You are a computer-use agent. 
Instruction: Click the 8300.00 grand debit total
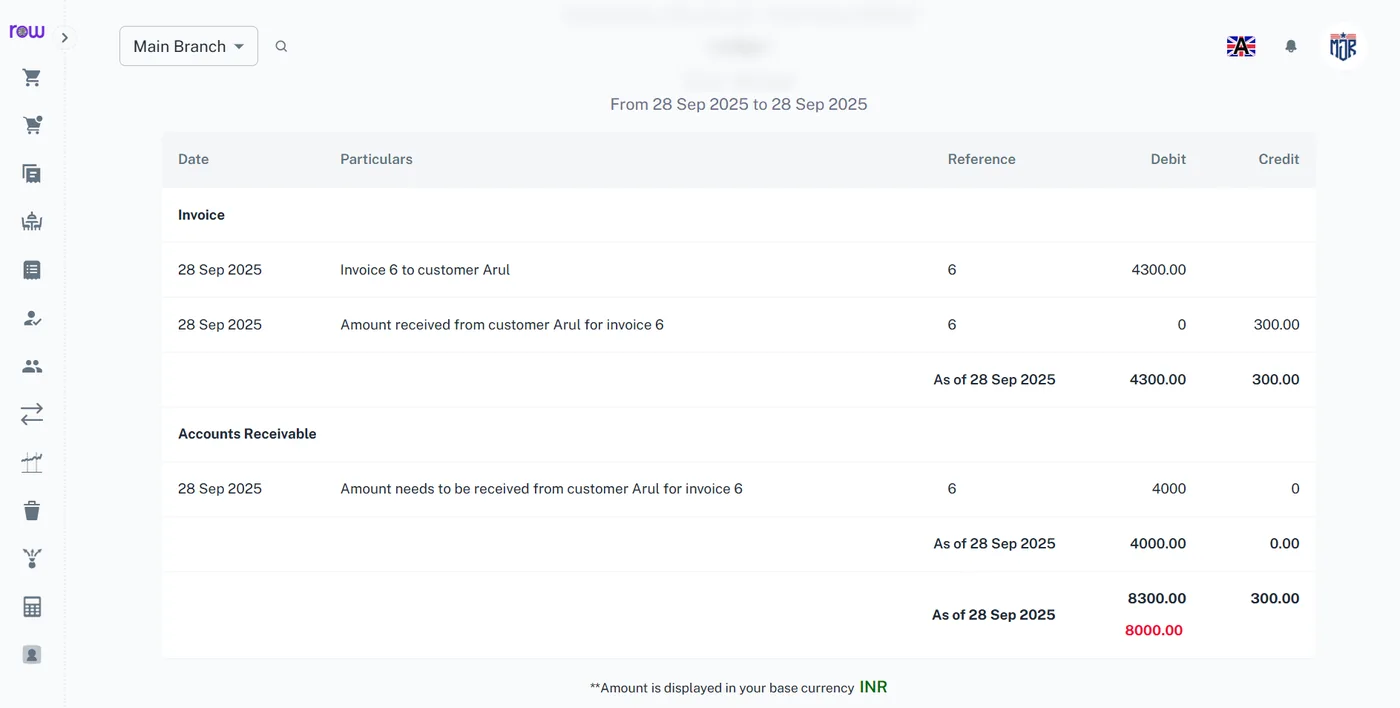pyautogui.click(x=1157, y=599)
